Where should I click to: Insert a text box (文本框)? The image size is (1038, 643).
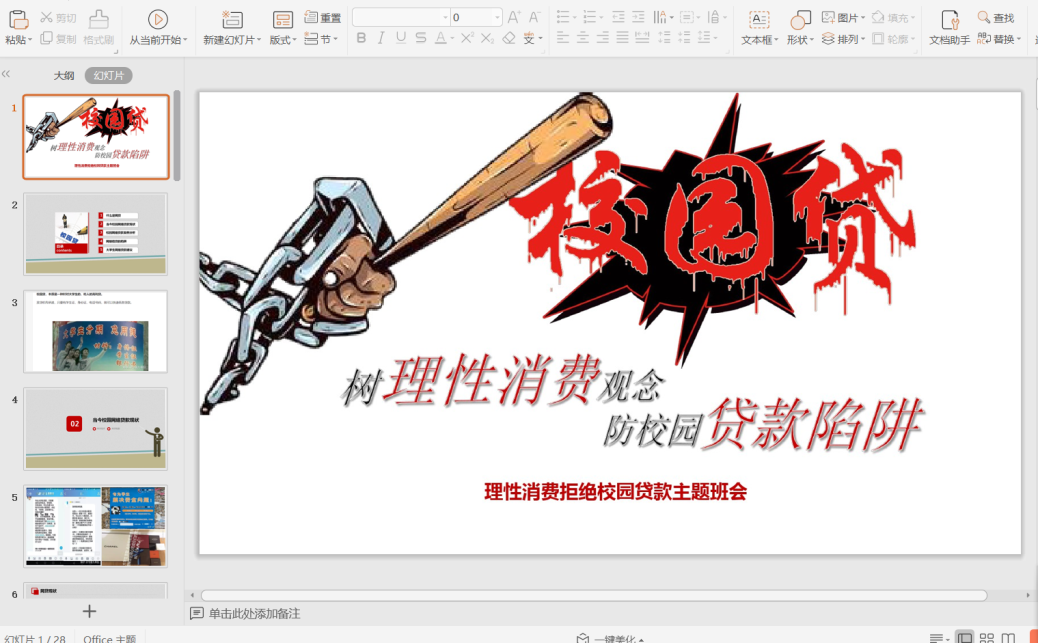click(x=759, y=20)
